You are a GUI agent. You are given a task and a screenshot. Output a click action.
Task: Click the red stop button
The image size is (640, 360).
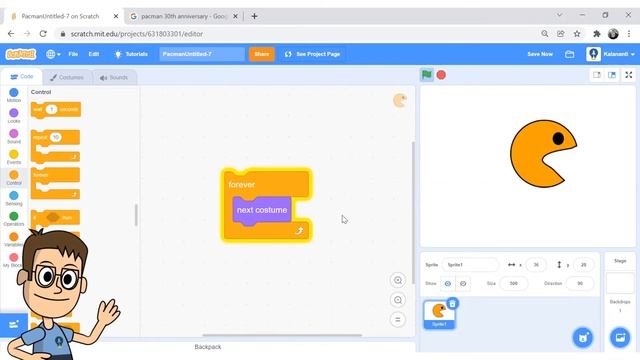pos(441,75)
